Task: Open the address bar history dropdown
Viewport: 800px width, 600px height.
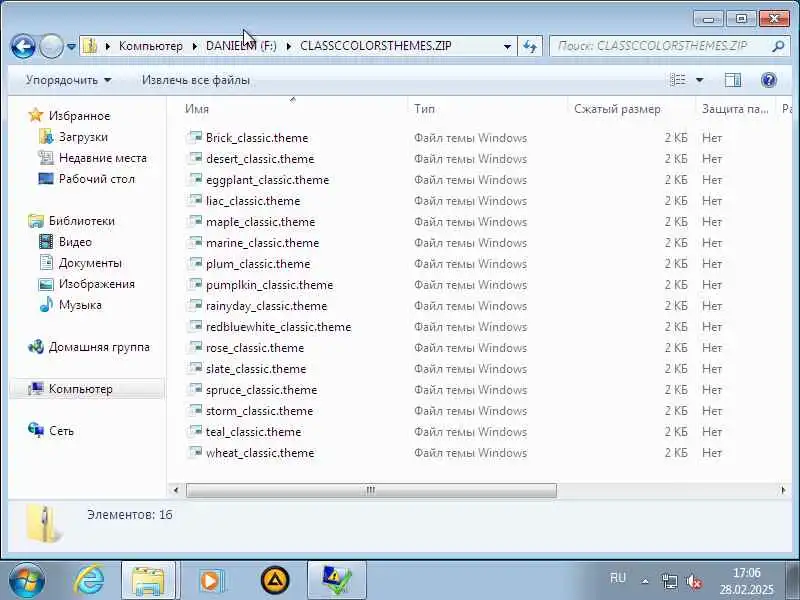Action: 507,46
